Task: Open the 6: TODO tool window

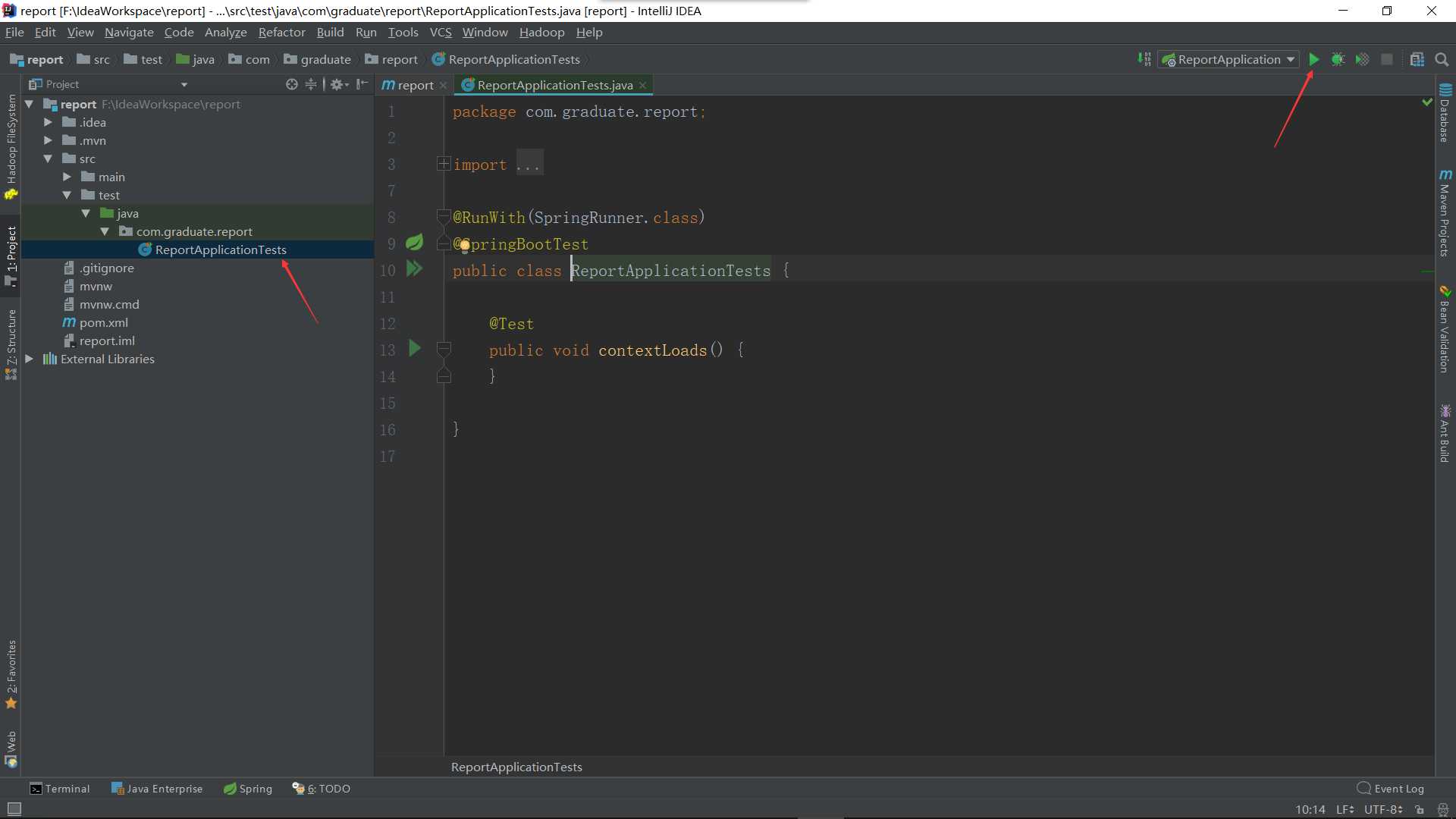Action: 322,789
